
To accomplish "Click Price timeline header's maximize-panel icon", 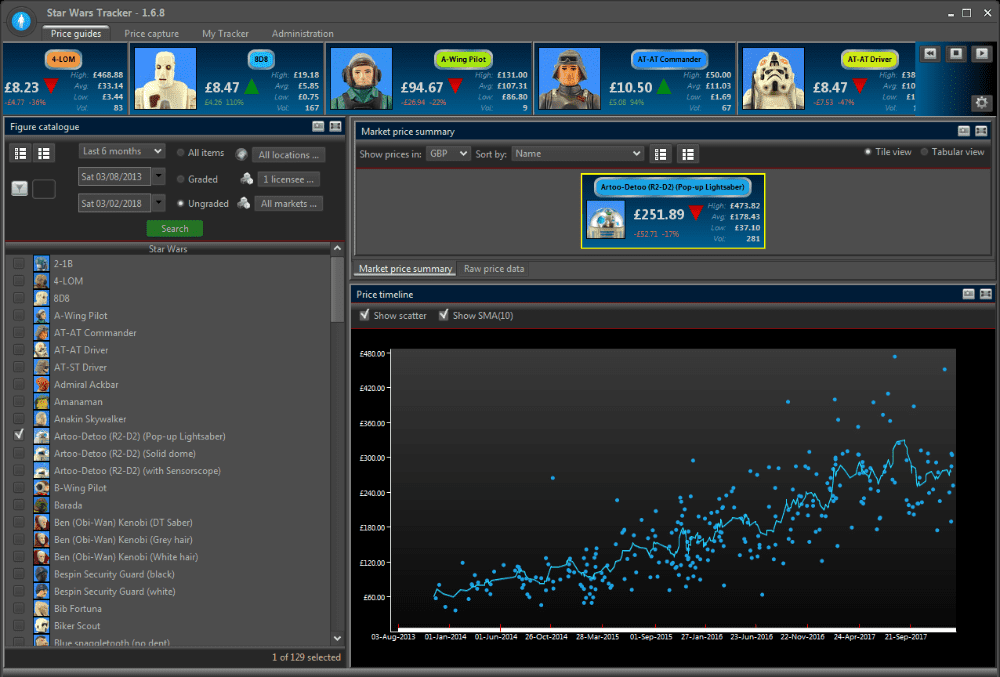I will [985, 294].
